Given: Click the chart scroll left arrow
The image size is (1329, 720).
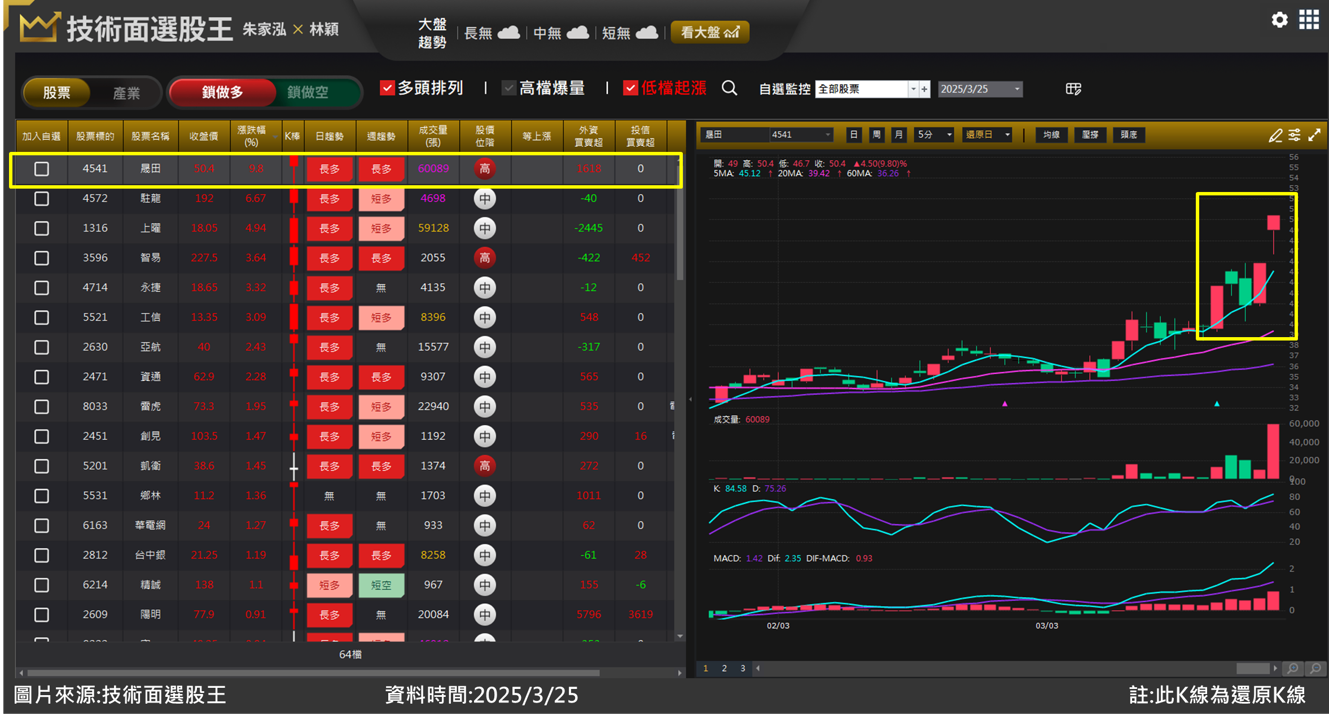Looking at the screenshot, I should 757,668.
